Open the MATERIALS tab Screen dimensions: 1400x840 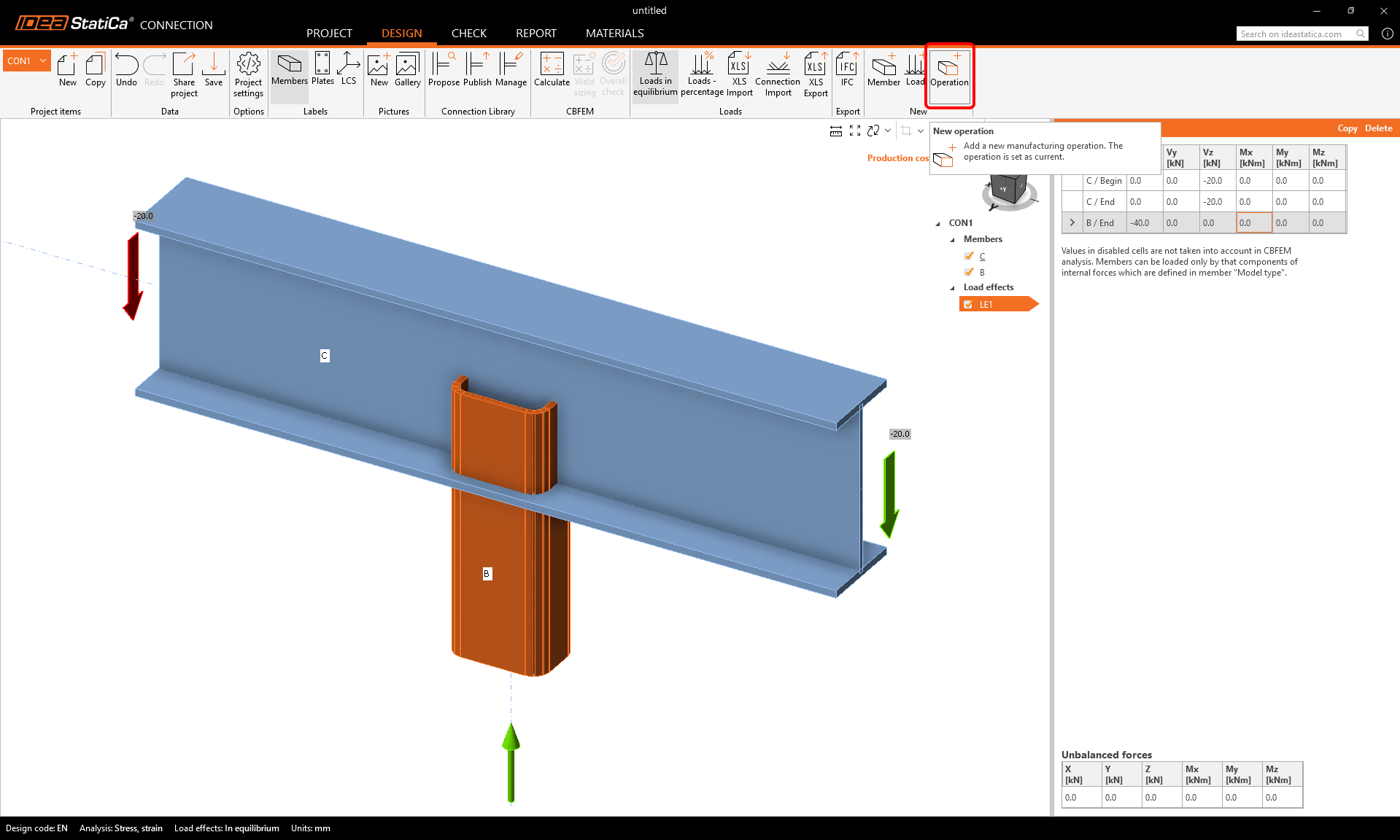pyautogui.click(x=614, y=33)
